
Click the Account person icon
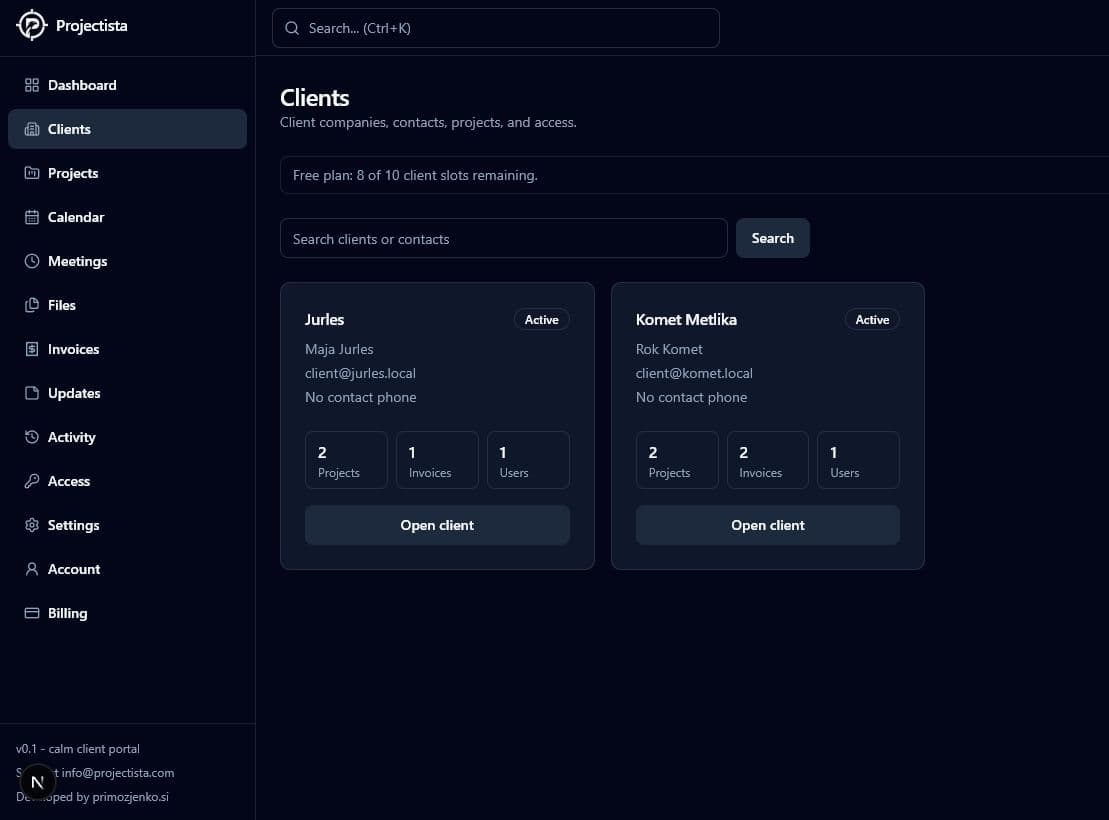point(32,569)
